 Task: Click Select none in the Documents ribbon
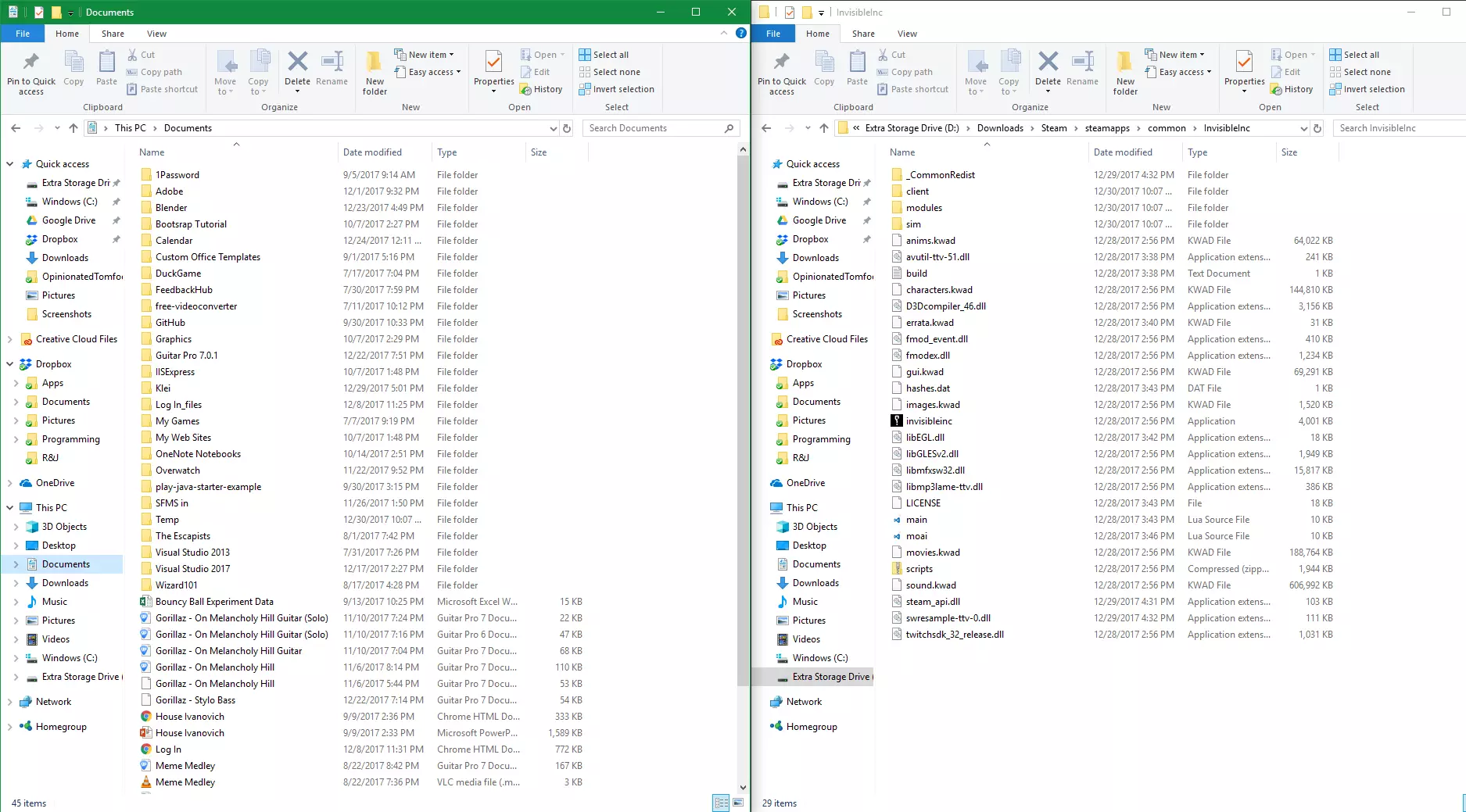pyautogui.click(x=609, y=72)
